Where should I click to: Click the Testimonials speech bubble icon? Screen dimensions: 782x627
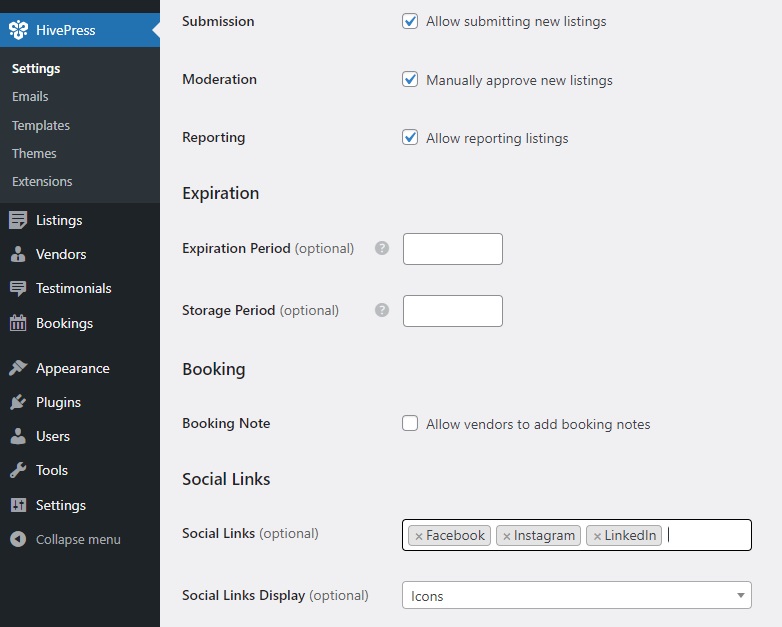pos(18,288)
